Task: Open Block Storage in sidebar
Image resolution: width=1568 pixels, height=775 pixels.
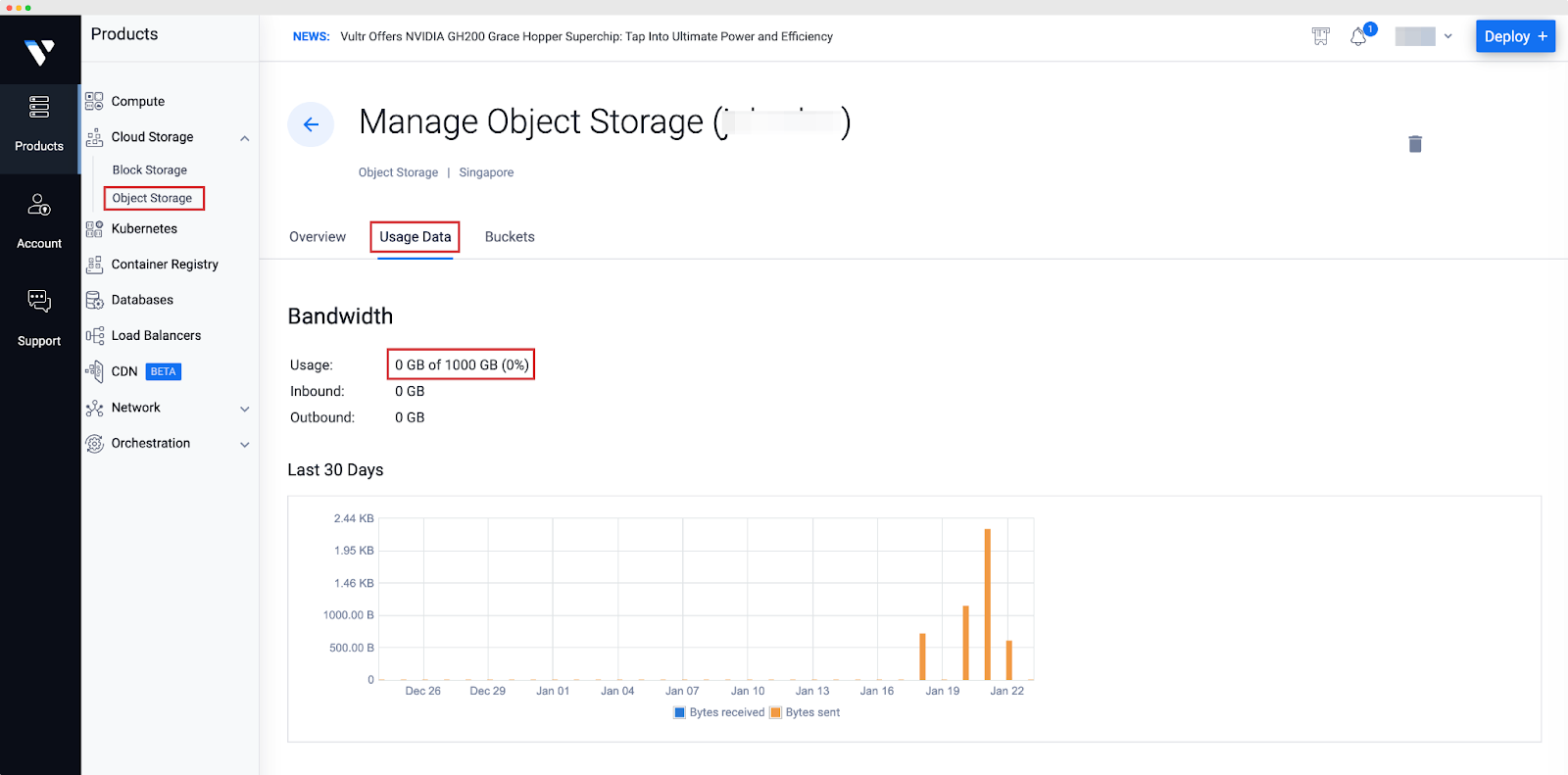Action: click(x=150, y=170)
